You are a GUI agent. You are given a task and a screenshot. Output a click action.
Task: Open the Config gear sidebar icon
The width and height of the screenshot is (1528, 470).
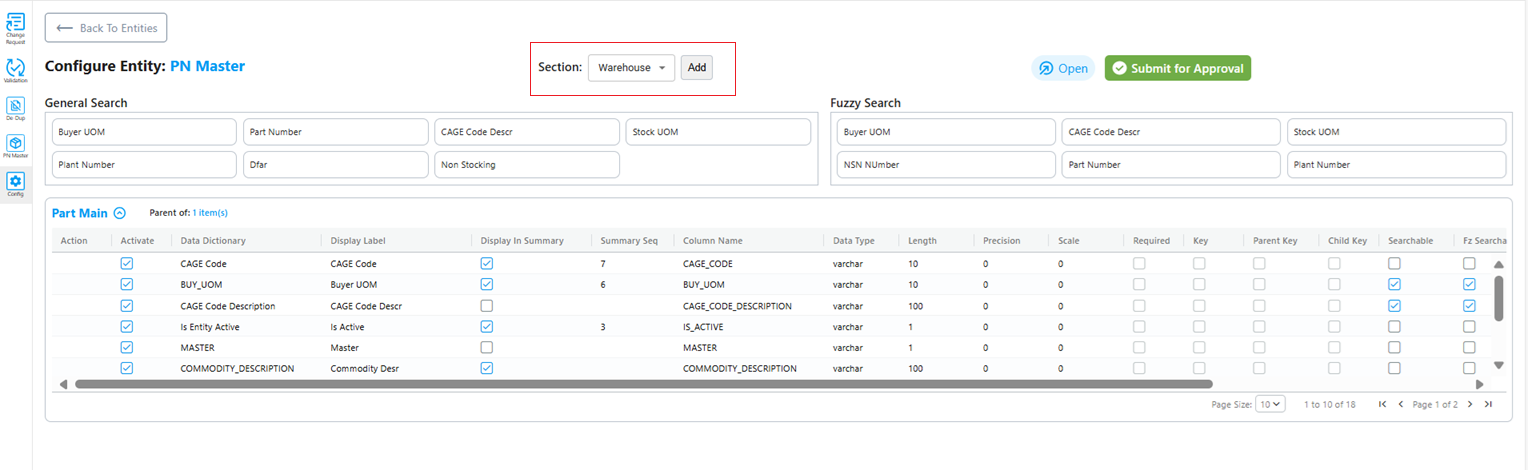[x=15, y=184]
